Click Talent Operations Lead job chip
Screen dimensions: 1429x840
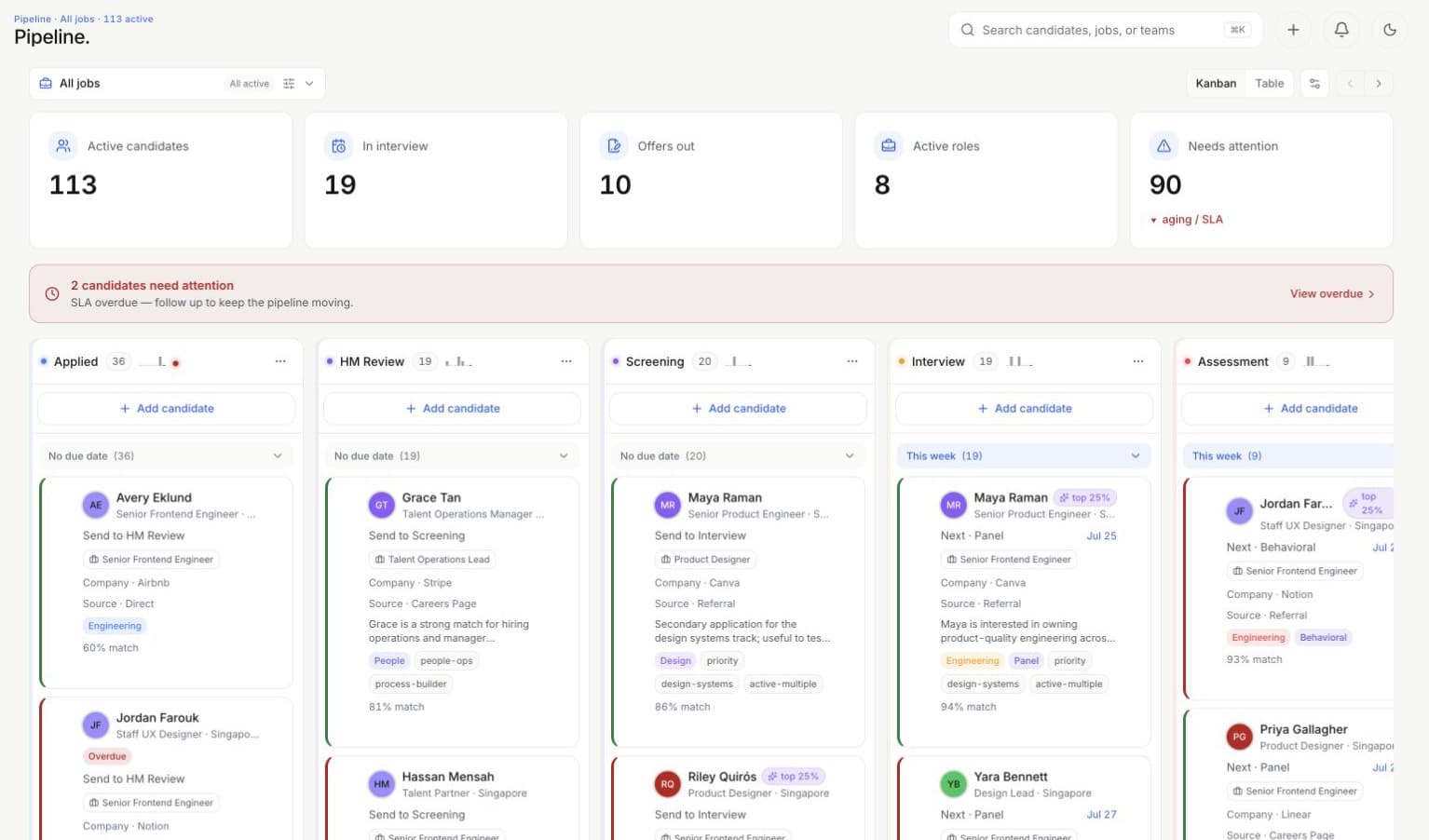[x=432, y=560]
